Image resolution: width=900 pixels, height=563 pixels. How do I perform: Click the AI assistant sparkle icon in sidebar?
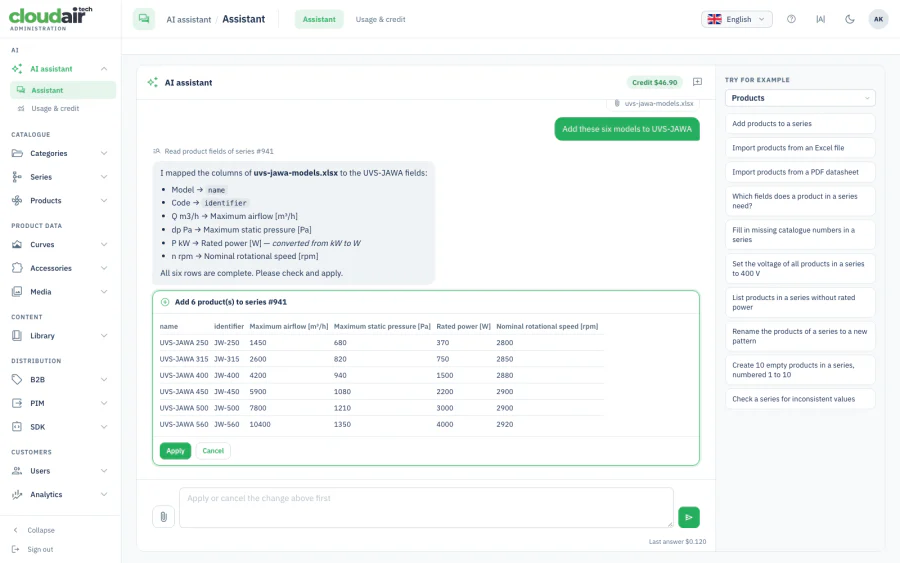(x=17, y=69)
